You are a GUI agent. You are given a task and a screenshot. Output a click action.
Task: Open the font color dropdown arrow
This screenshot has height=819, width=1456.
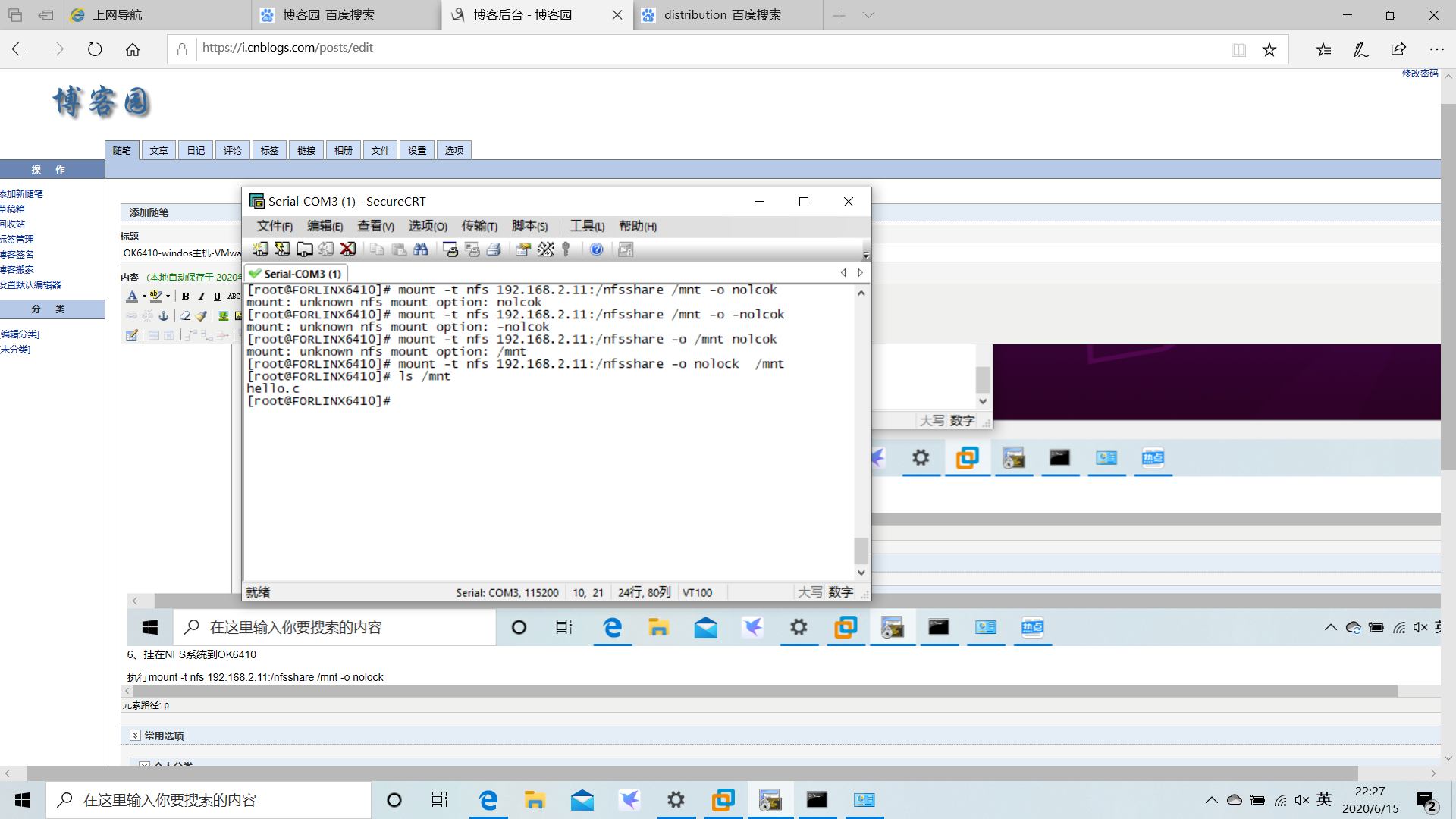click(144, 297)
